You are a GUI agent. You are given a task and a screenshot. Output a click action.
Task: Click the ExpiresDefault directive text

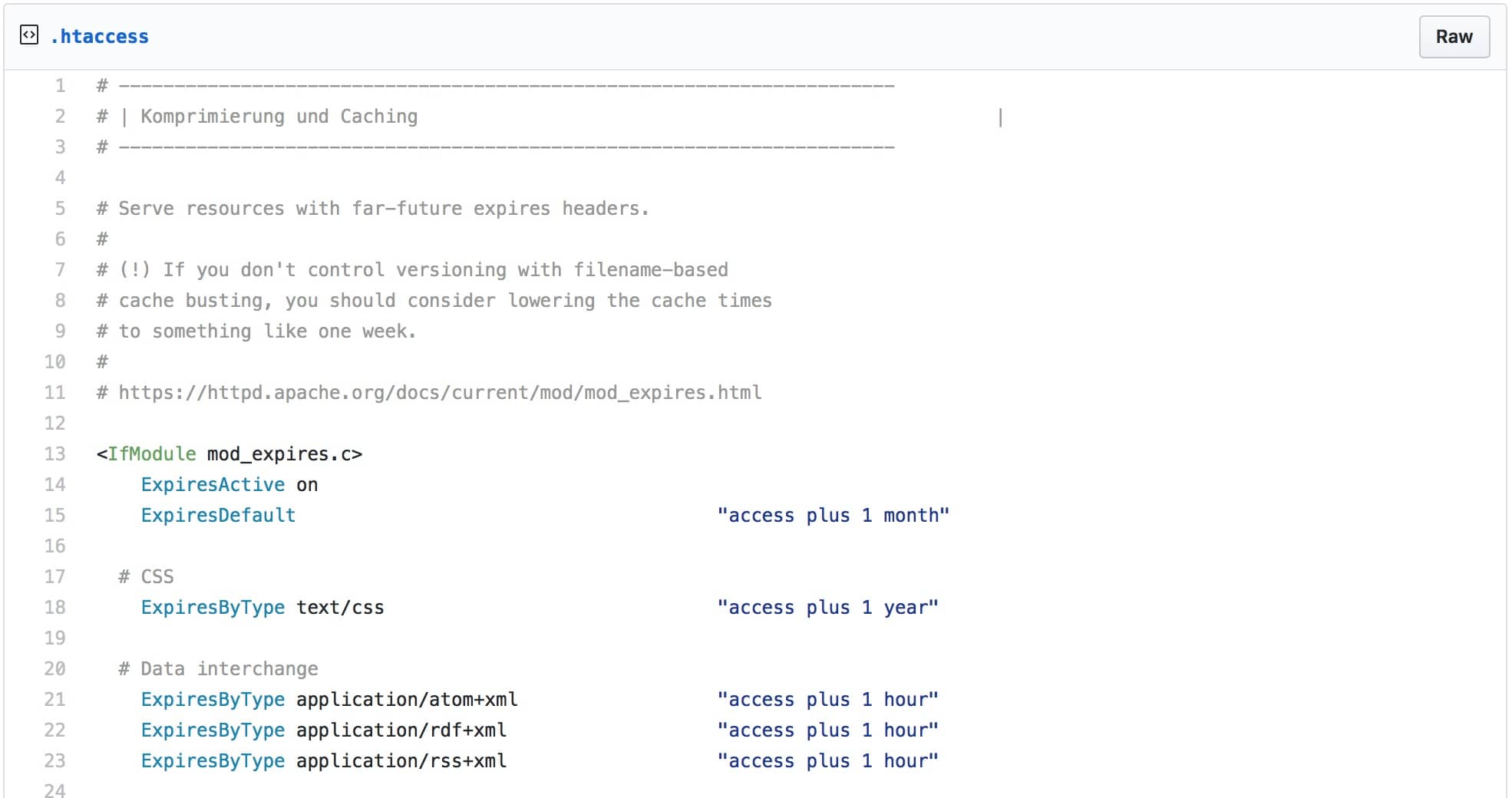tap(218, 516)
